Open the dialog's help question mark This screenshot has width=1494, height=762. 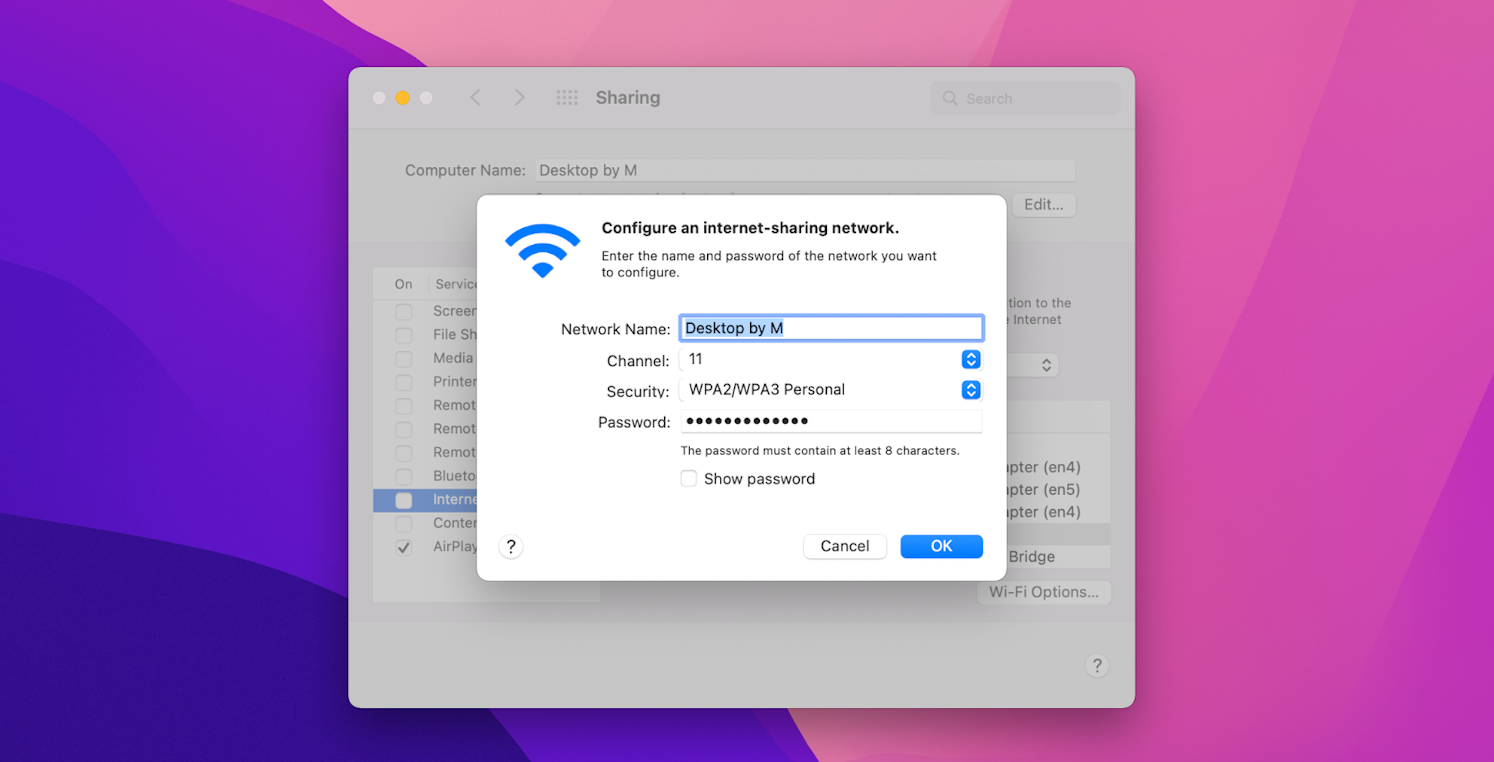click(x=511, y=546)
